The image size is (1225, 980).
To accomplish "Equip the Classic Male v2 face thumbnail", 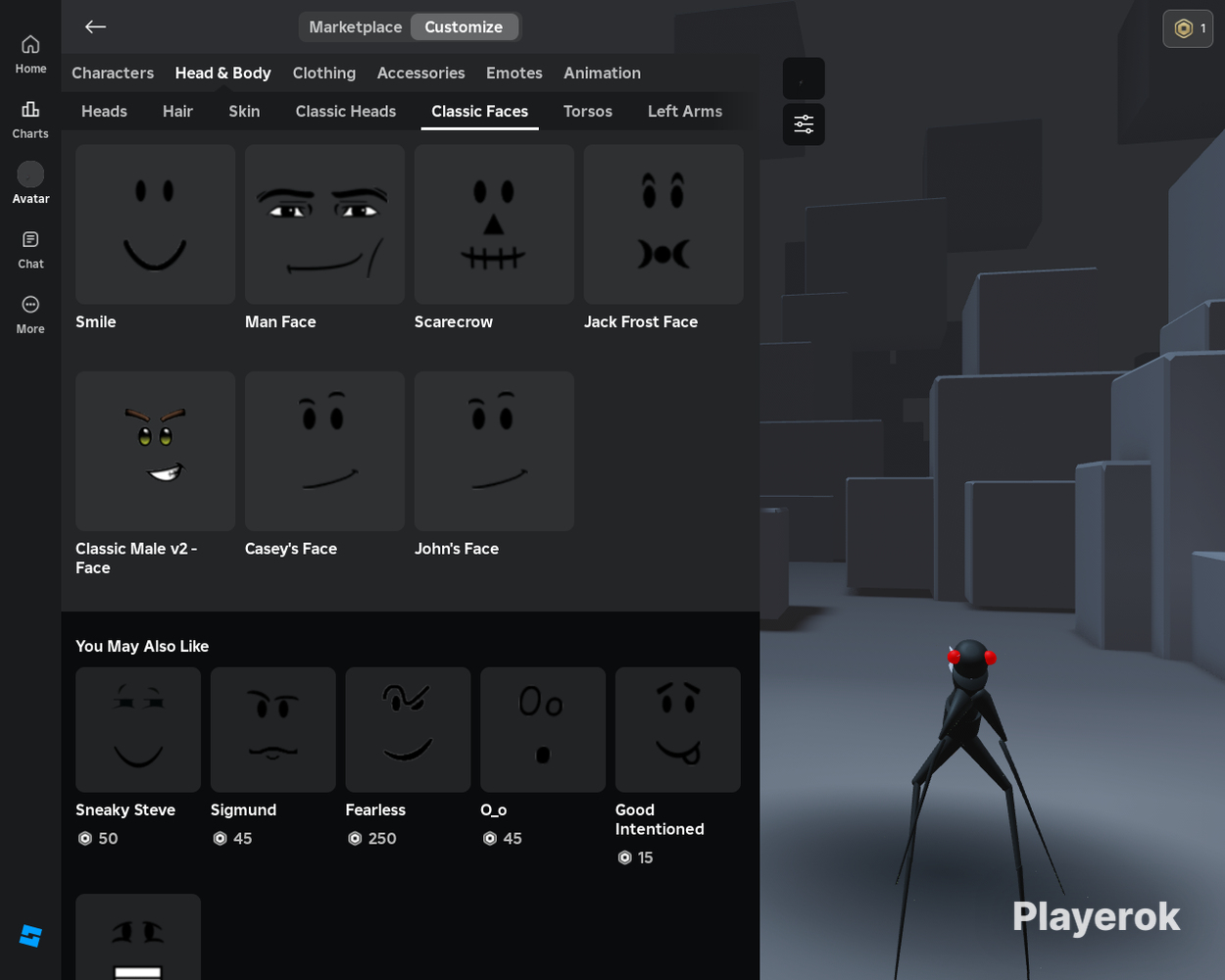I will tap(155, 451).
